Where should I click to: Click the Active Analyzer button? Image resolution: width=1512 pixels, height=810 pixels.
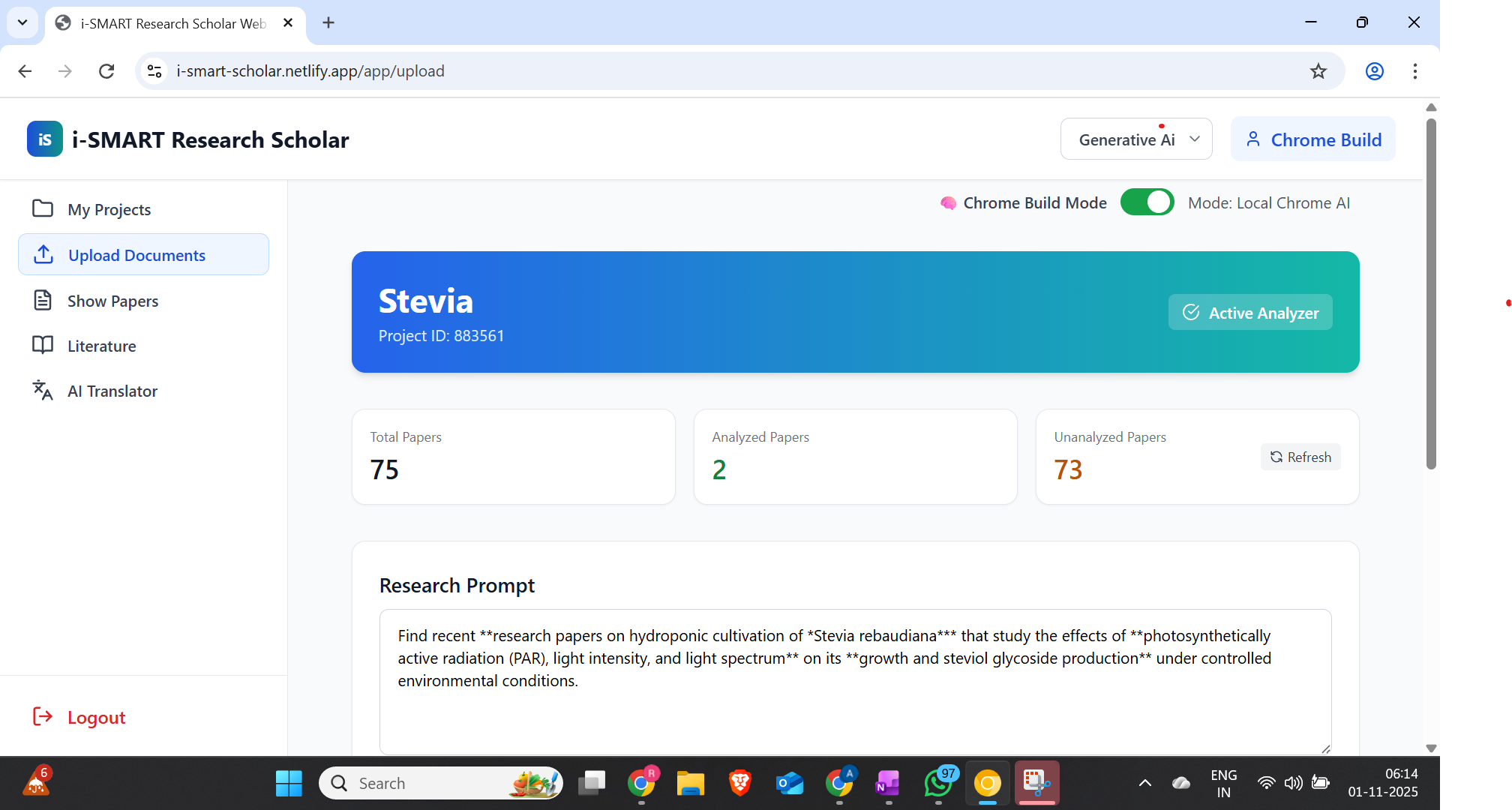pyautogui.click(x=1249, y=313)
